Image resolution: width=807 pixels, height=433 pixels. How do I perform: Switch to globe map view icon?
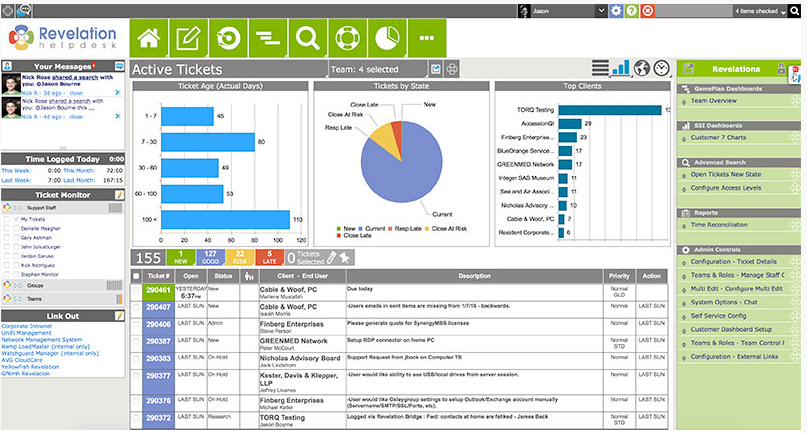click(641, 68)
